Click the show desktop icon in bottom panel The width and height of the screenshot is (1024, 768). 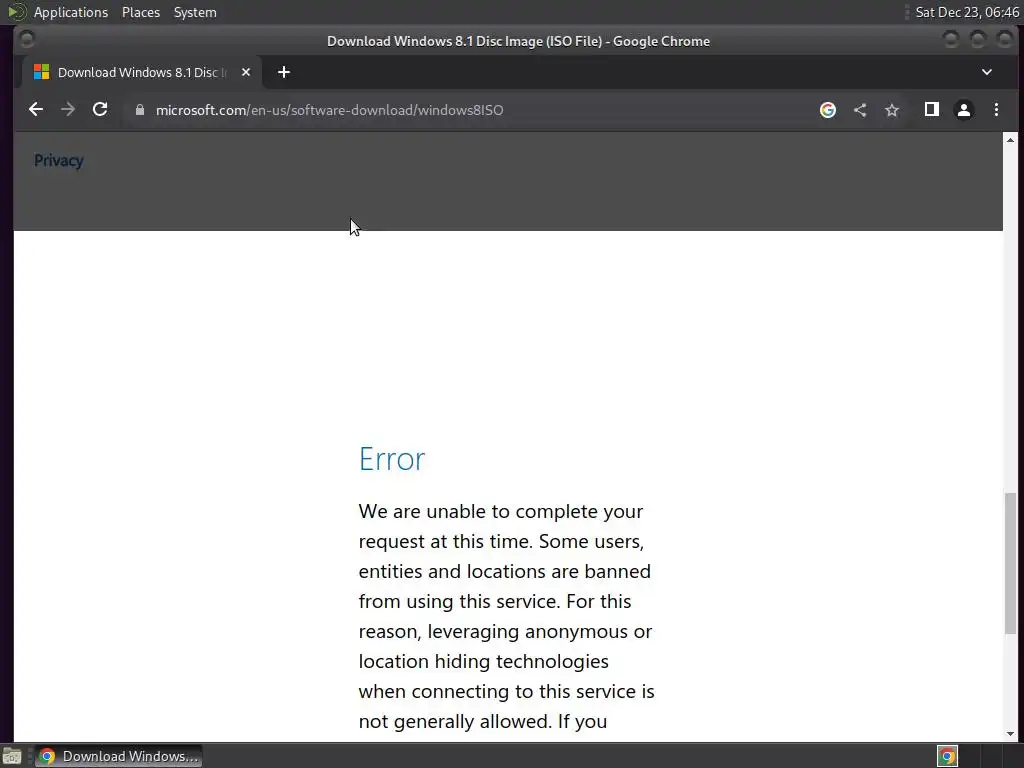click(12, 756)
